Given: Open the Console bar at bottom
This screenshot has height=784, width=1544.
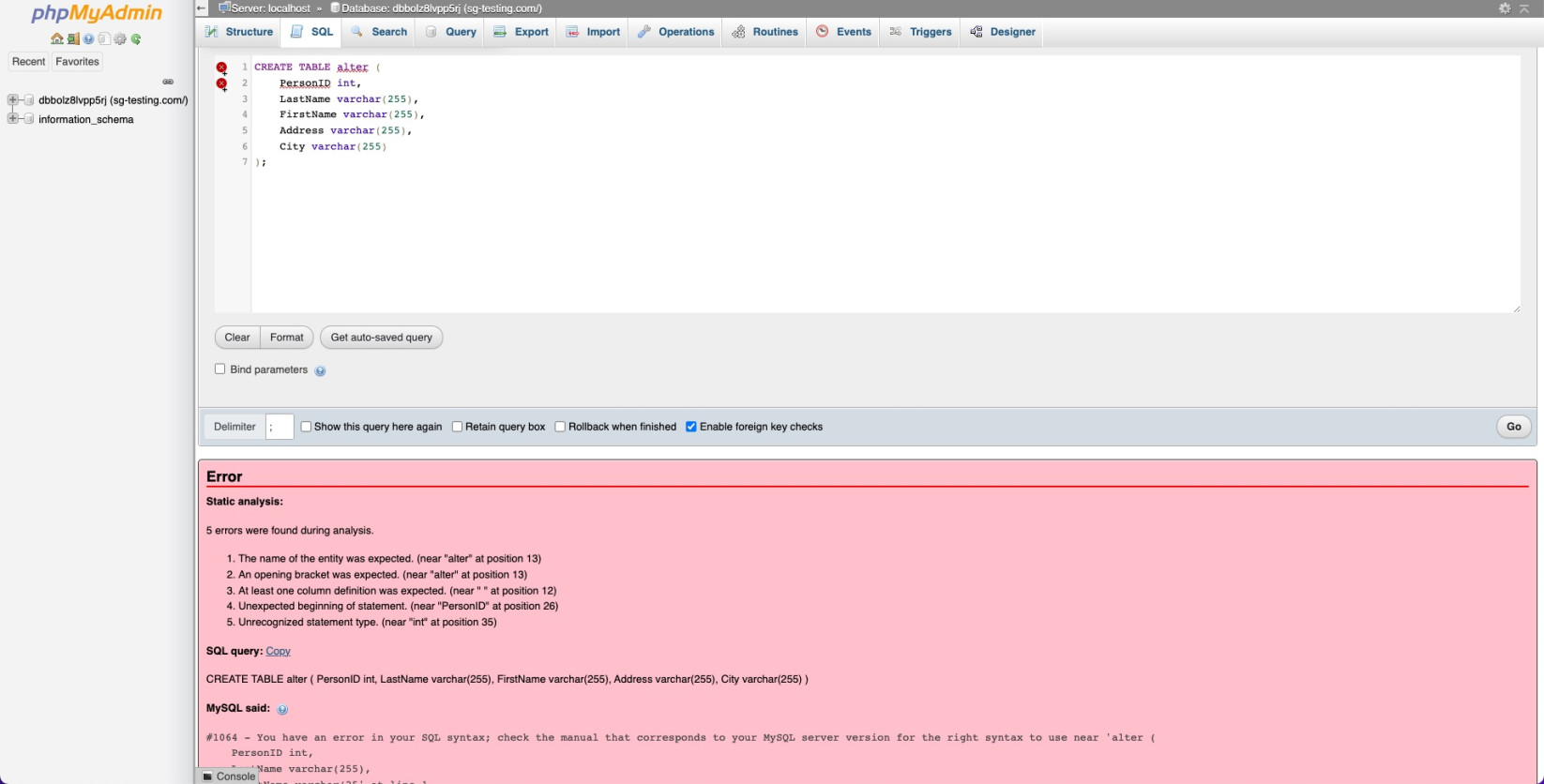Looking at the screenshot, I should (230, 776).
